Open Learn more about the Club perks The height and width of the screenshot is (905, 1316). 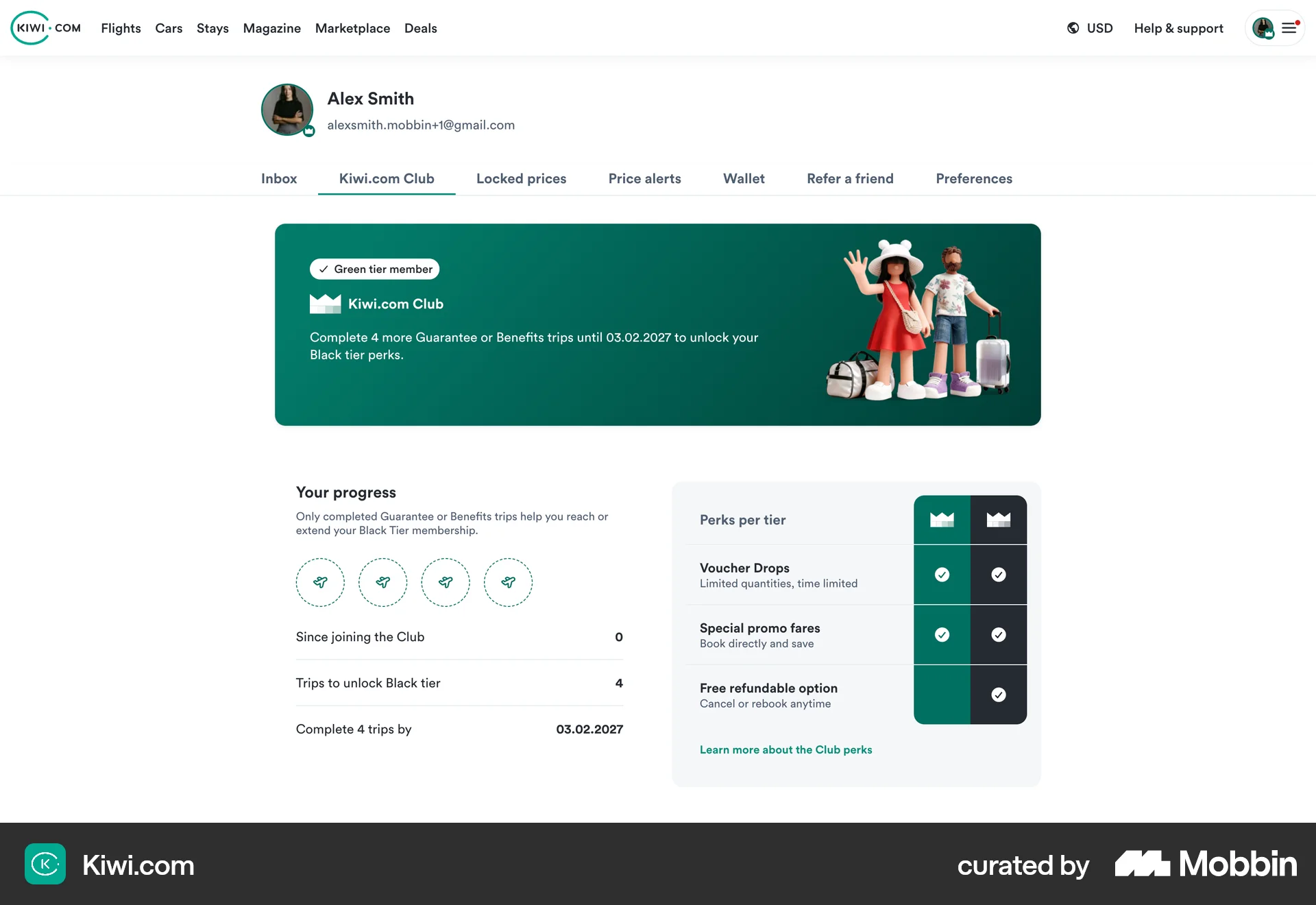coord(785,749)
